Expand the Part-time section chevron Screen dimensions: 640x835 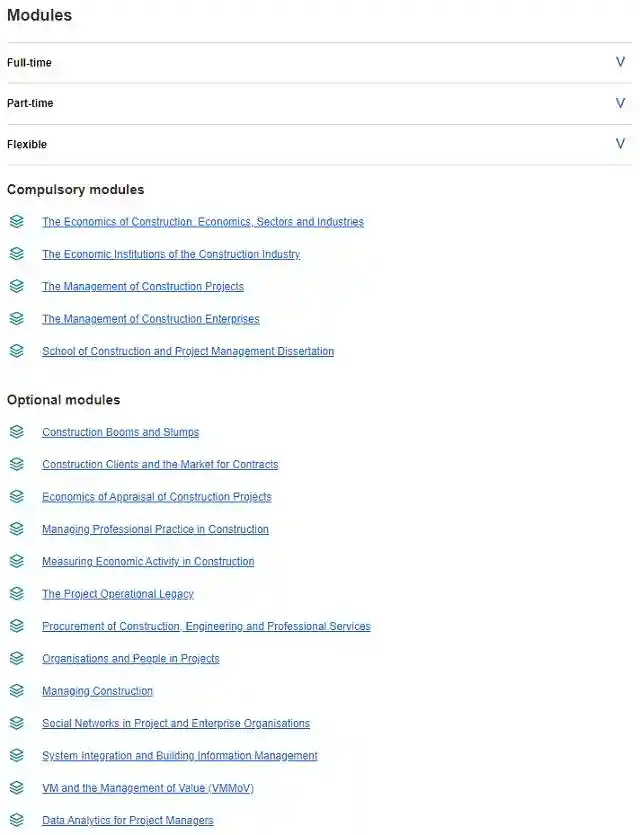620,103
